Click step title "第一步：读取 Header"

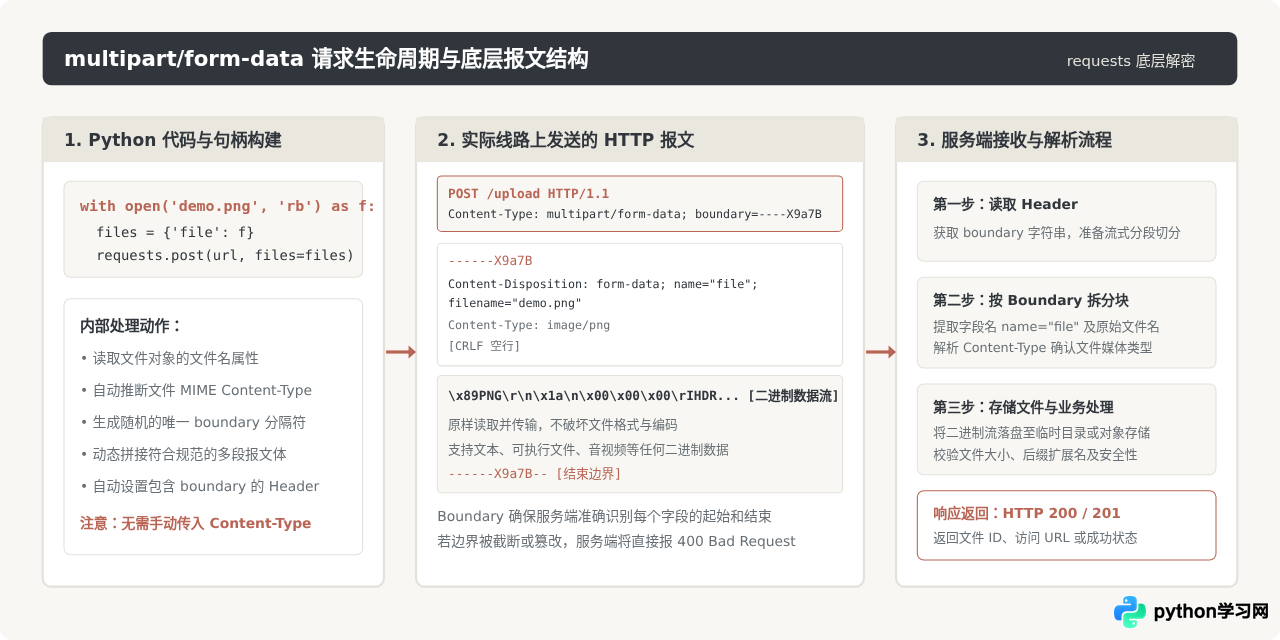pos(1005,204)
